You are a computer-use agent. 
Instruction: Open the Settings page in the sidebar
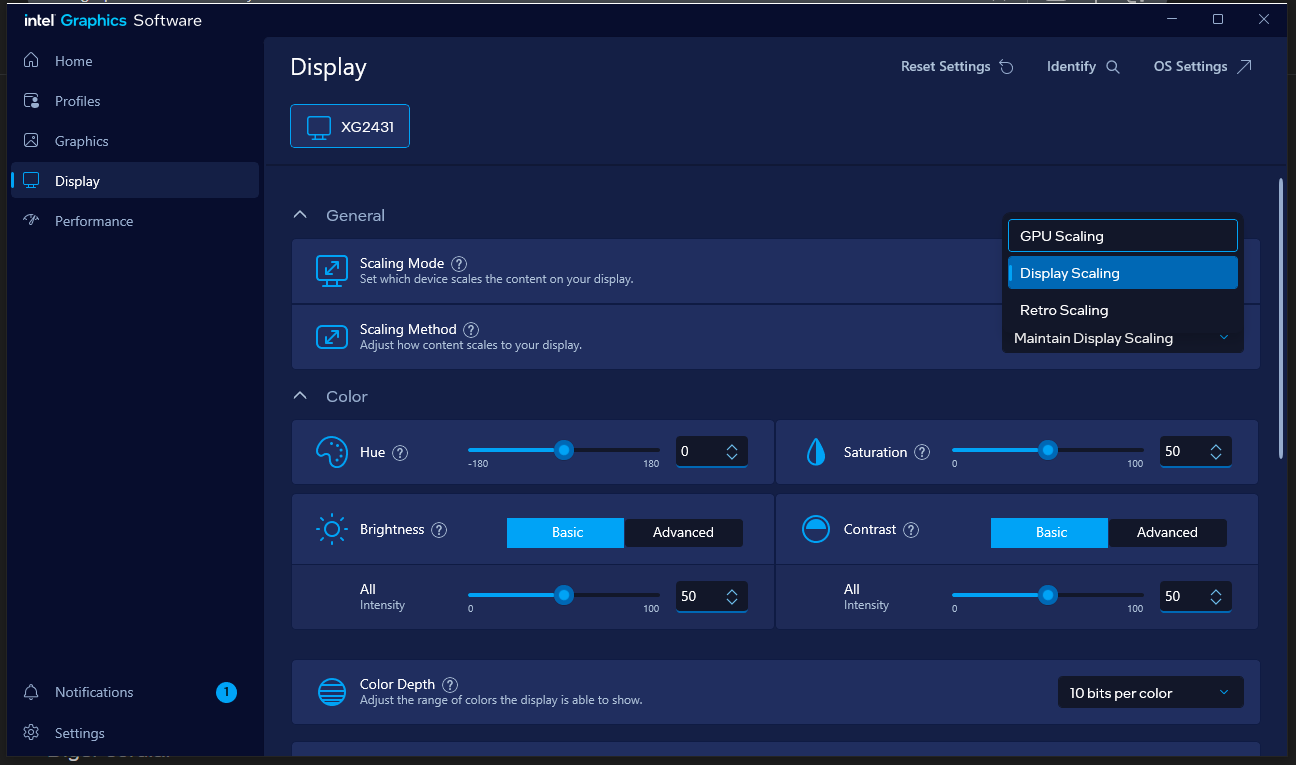(135, 733)
